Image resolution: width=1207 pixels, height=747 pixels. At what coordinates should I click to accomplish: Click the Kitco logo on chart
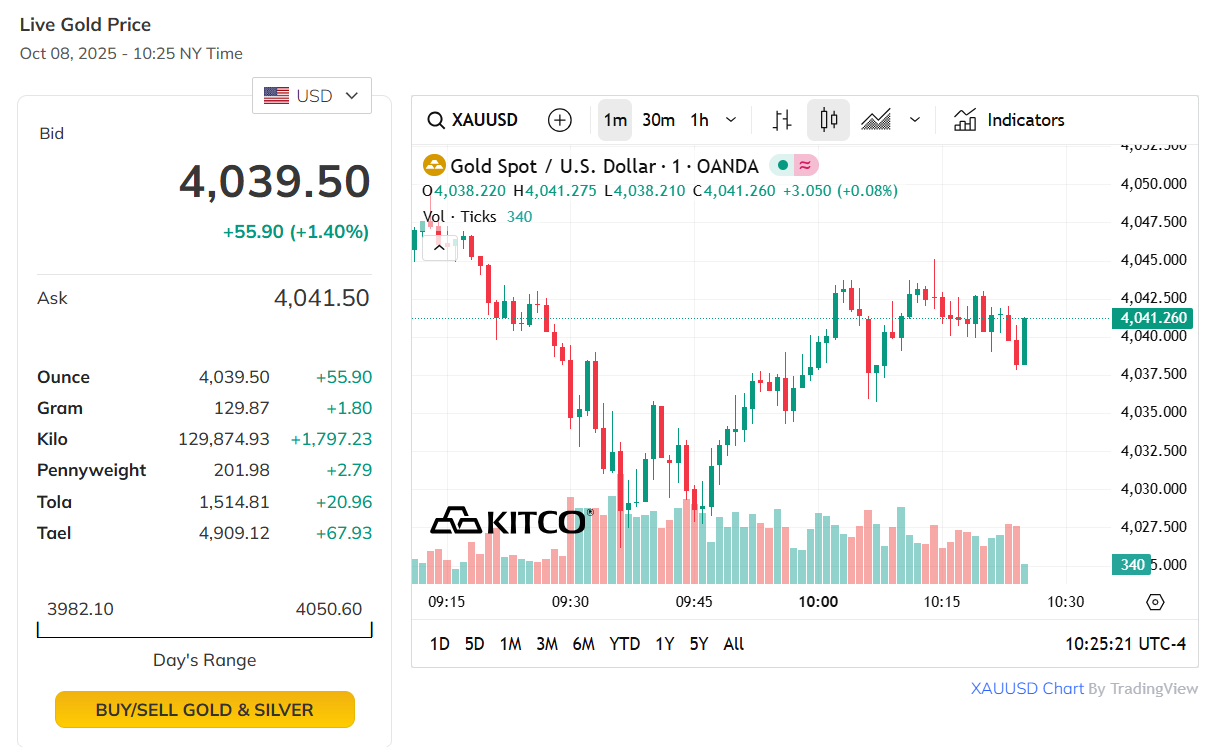pos(508,521)
